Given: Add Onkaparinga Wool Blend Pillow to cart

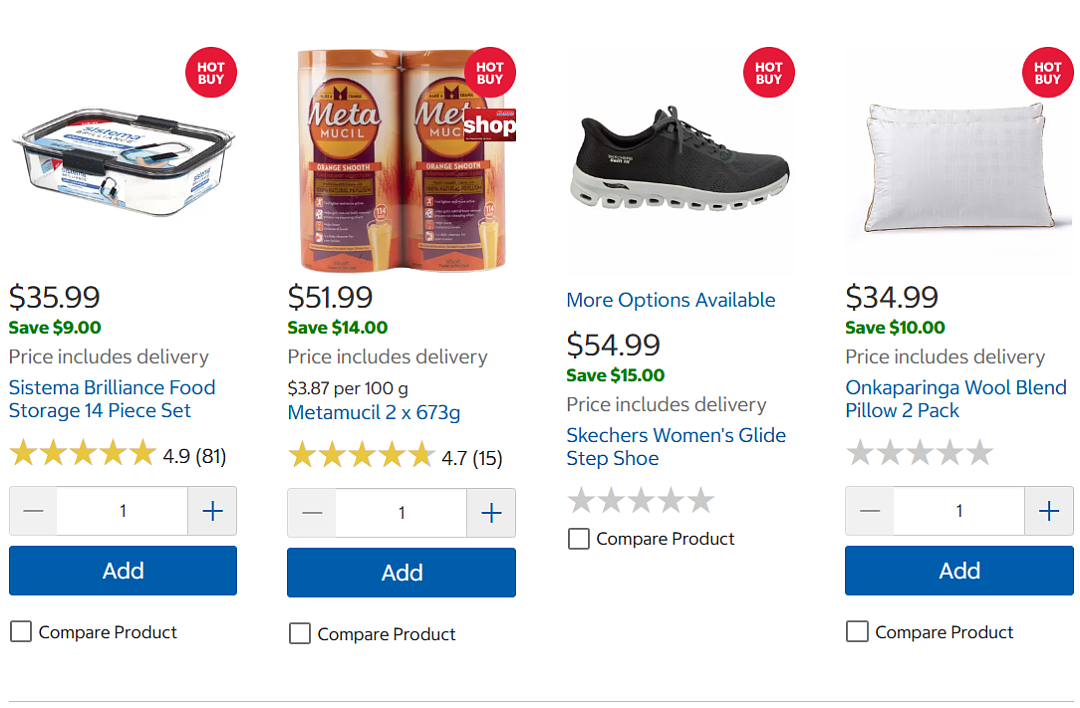Looking at the screenshot, I should (959, 571).
